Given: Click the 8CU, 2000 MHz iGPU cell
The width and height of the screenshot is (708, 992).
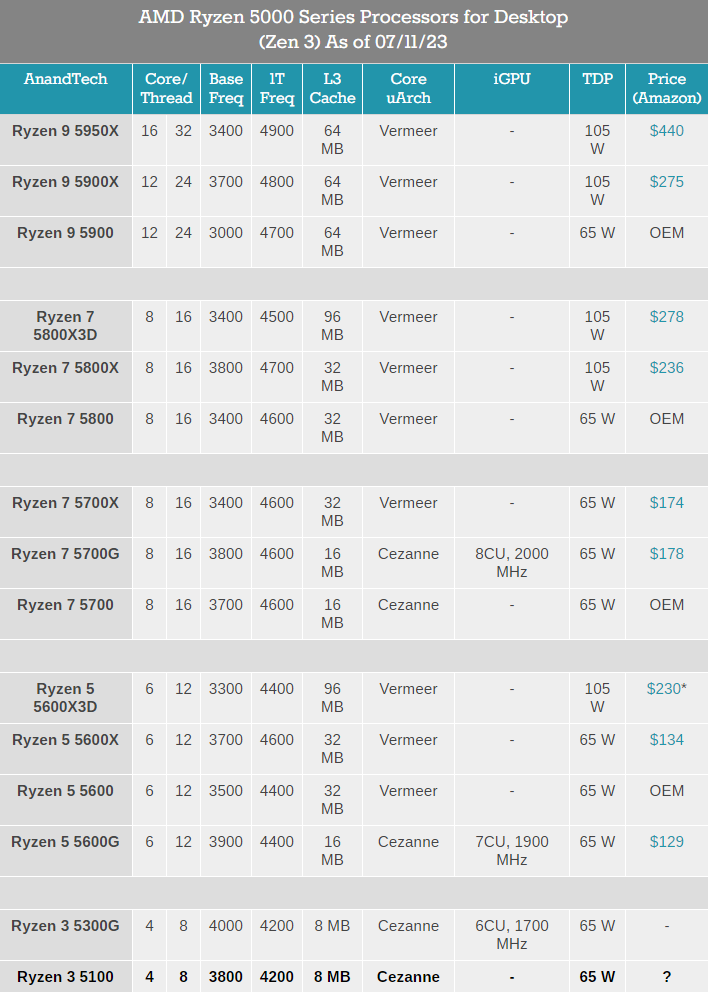Looking at the screenshot, I should click(x=511, y=563).
